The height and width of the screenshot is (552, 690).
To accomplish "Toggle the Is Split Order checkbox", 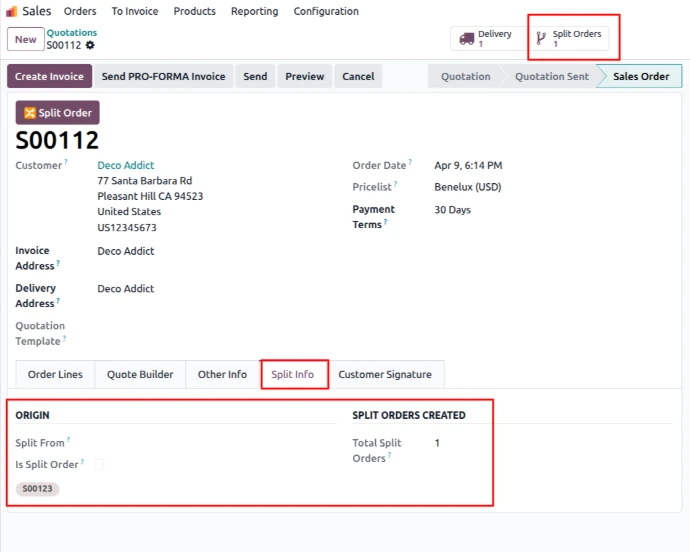I will 98,464.
